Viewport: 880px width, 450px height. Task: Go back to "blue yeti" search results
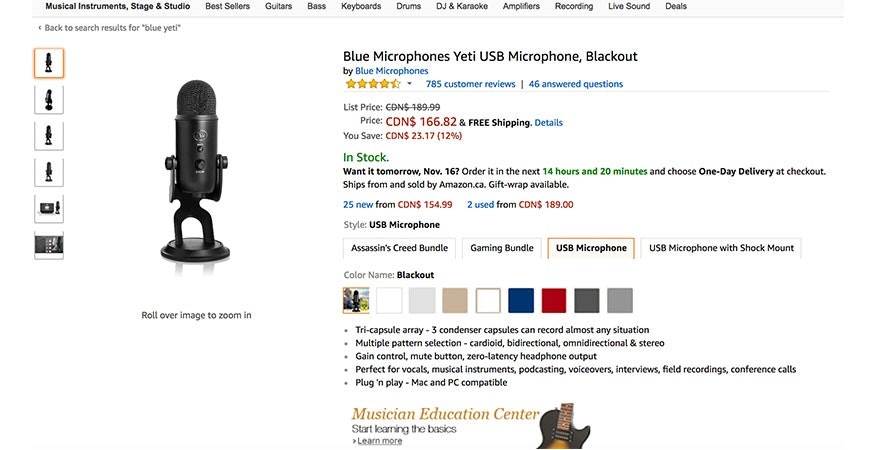112,28
